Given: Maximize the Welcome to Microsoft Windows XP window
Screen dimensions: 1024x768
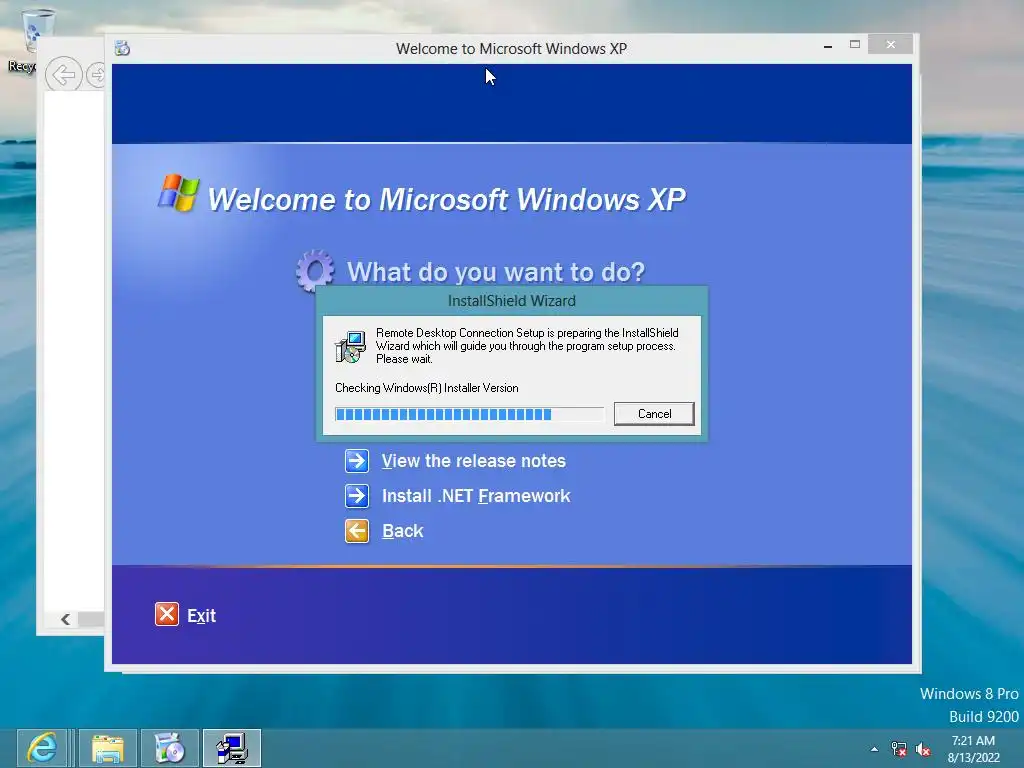Looking at the screenshot, I should [x=855, y=44].
